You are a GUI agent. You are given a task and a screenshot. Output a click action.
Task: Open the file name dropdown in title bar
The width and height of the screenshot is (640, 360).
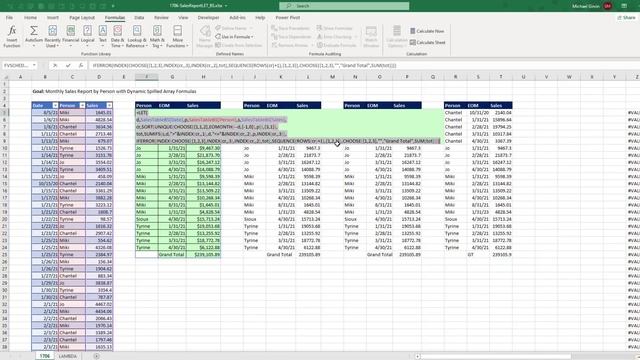(x=226, y=6)
